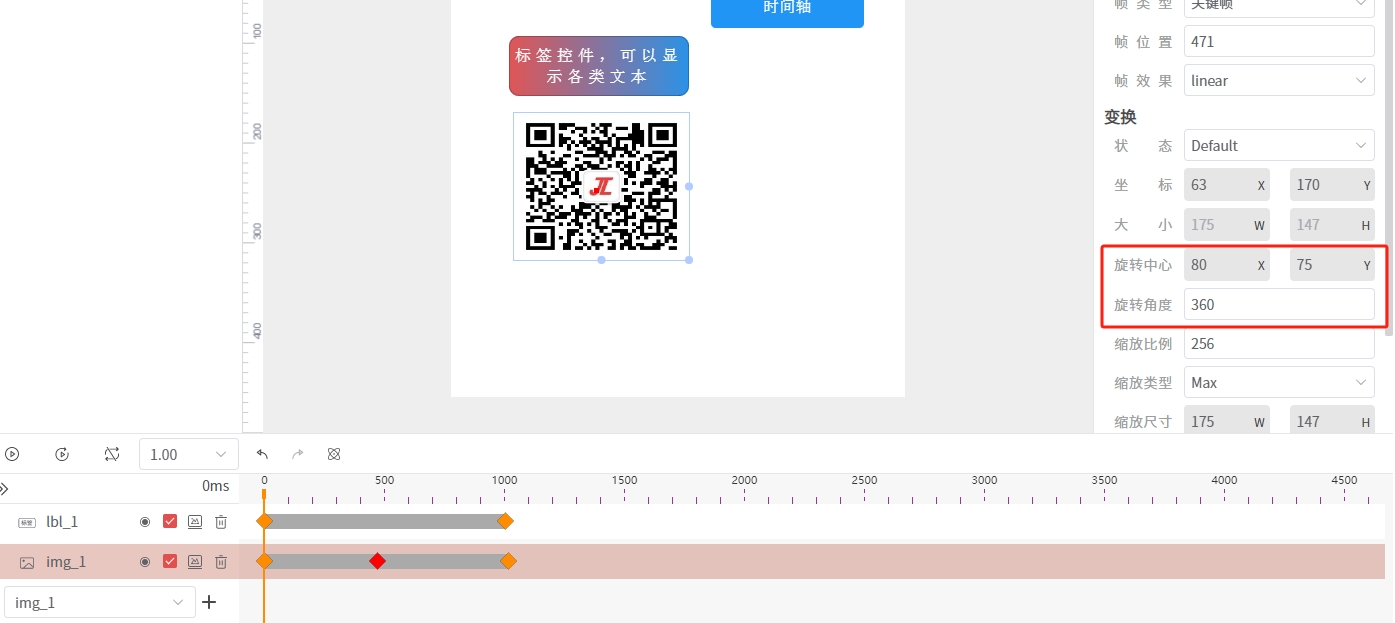Open the 1.00 playback speed dropdown
The height and width of the screenshot is (623, 1395).
189,454
